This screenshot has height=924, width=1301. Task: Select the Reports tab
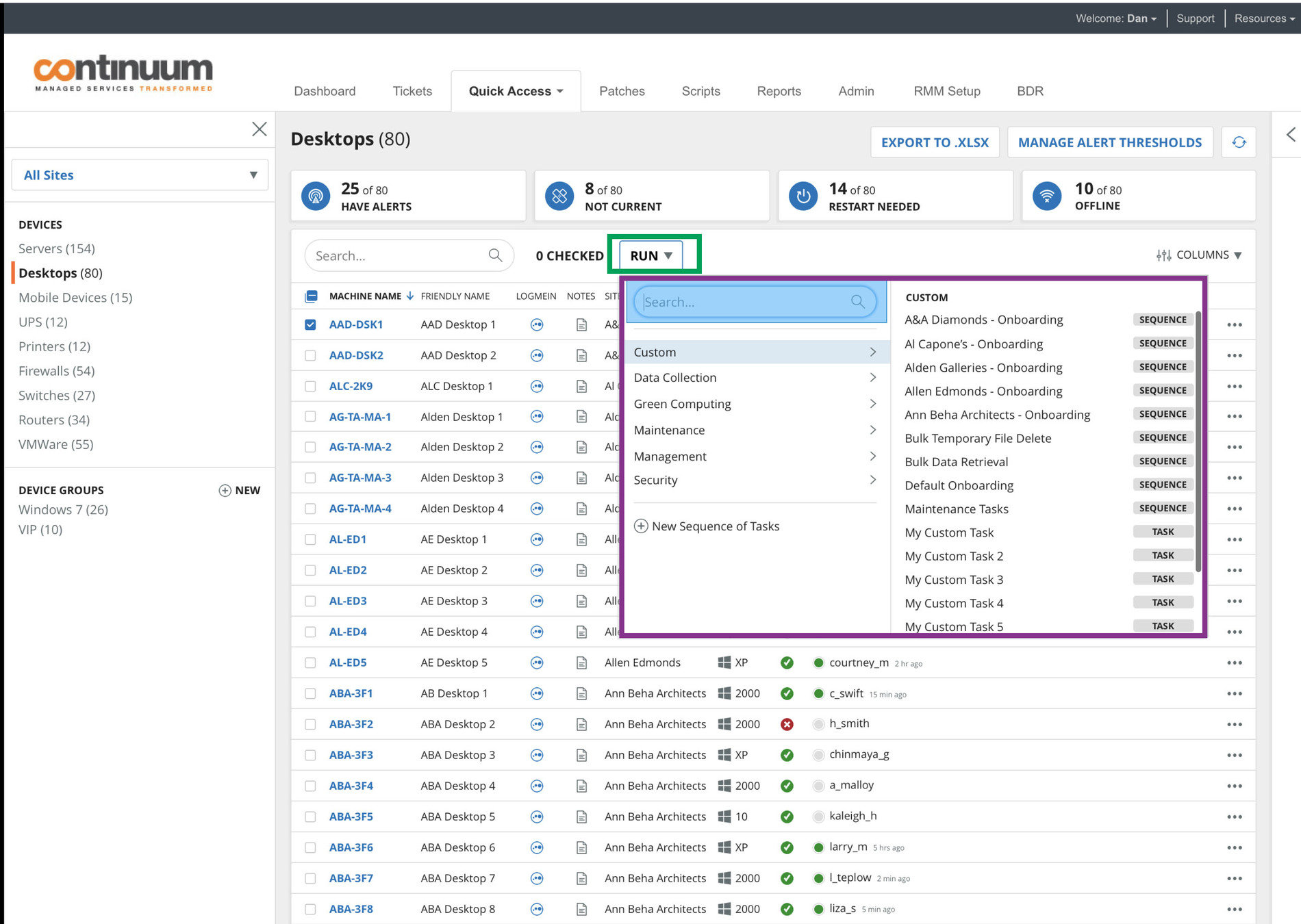tap(779, 91)
